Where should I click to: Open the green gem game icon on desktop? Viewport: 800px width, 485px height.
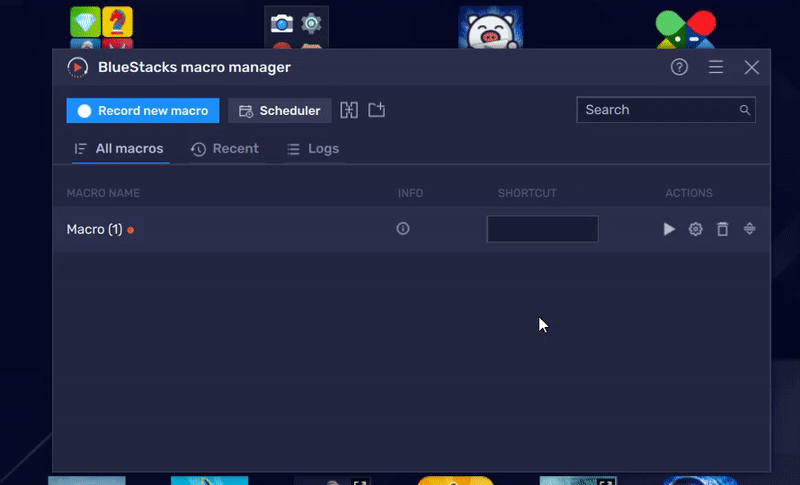point(85,21)
